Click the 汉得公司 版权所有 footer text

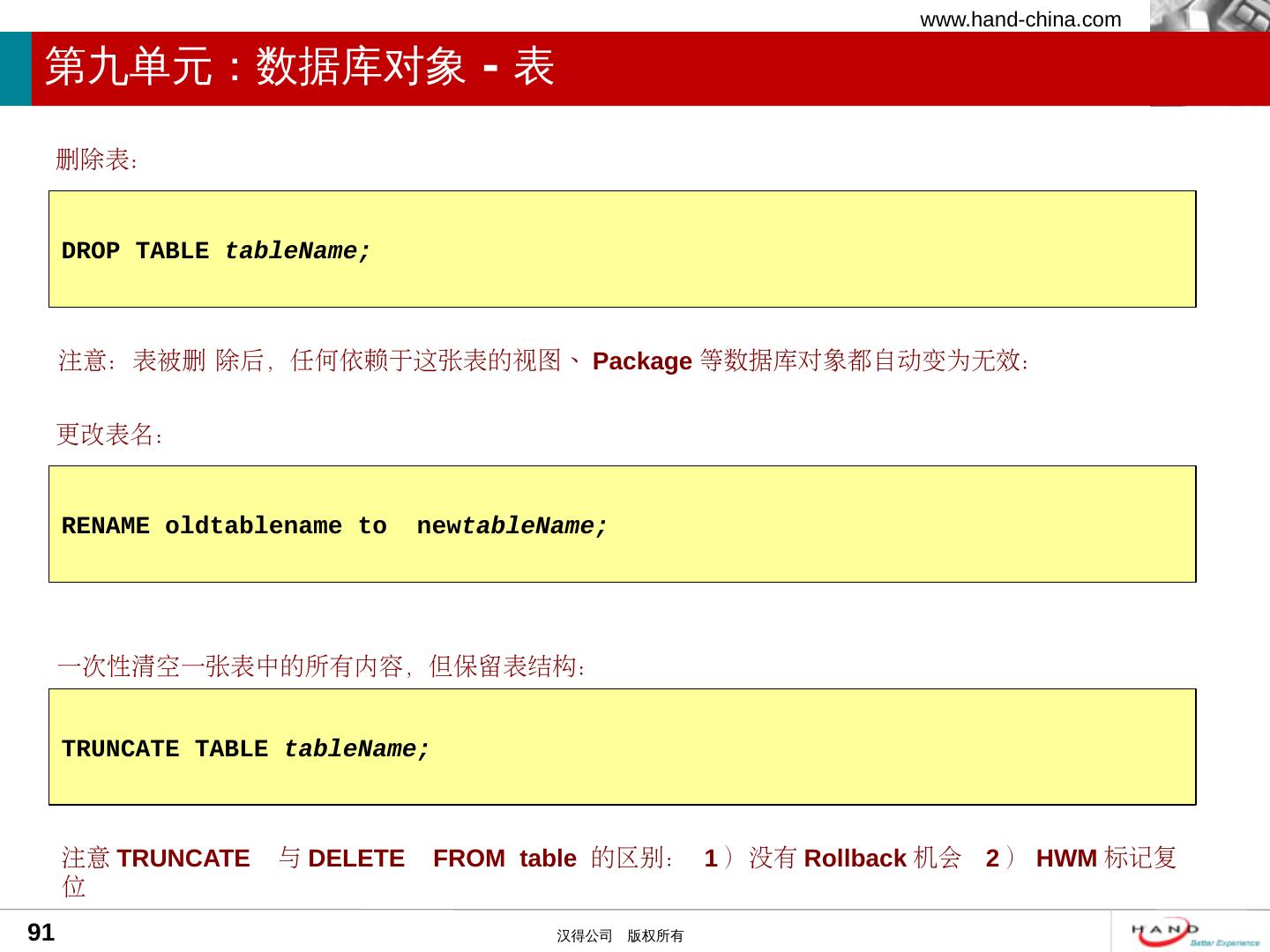[620, 936]
